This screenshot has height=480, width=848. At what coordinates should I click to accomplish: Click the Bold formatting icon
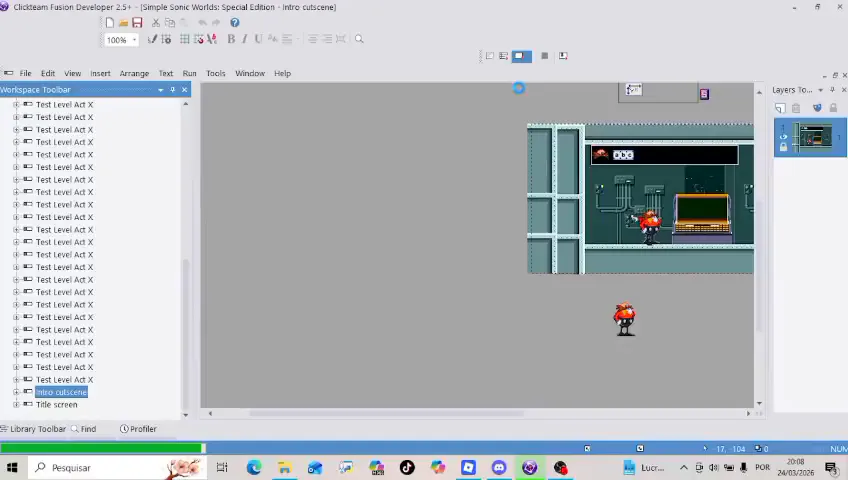(231, 39)
